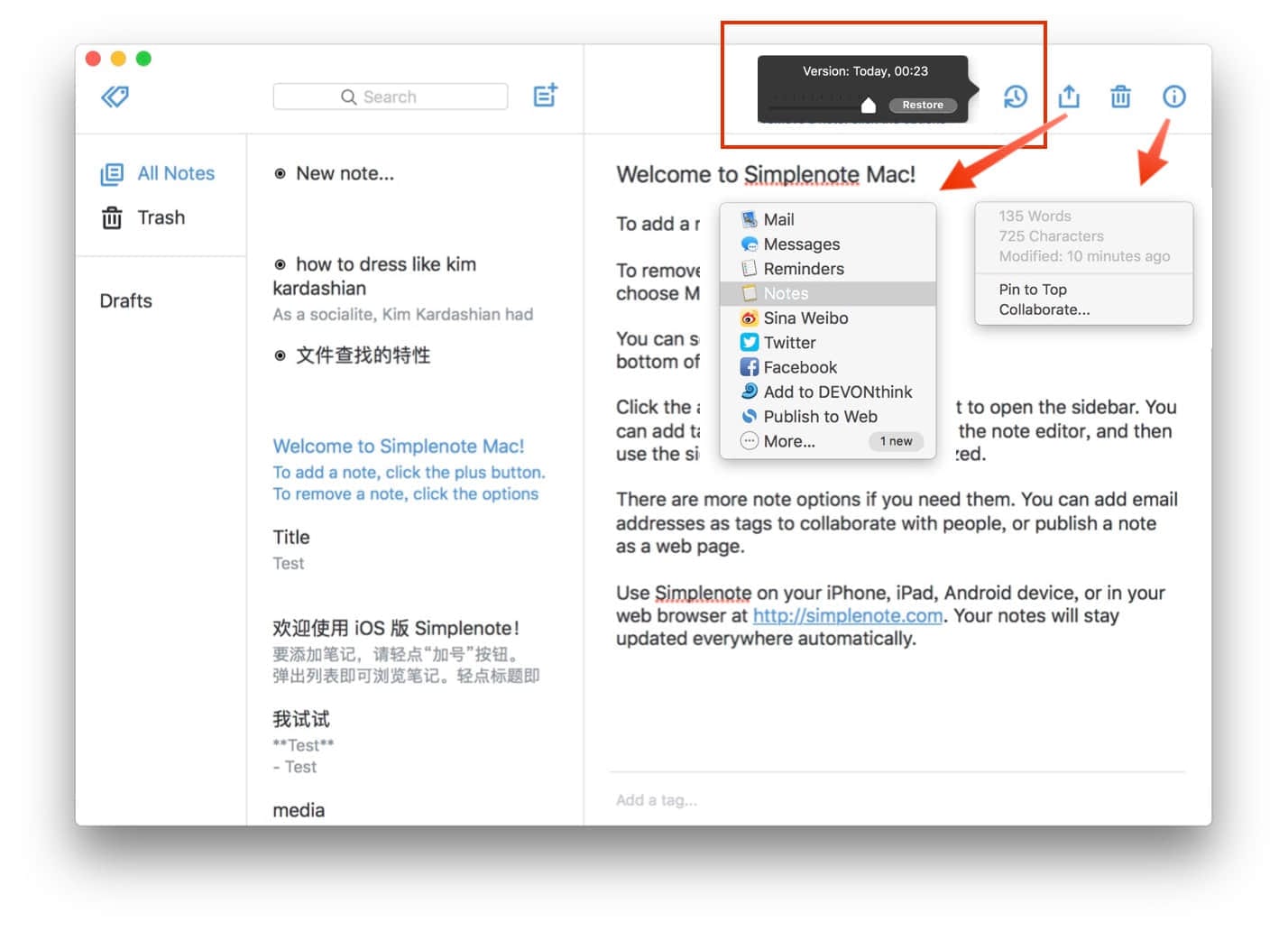Click the Modified: 10 minutes ago line
The width and height of the screenshot is (1288, 931).
[x=1084, y=256]
